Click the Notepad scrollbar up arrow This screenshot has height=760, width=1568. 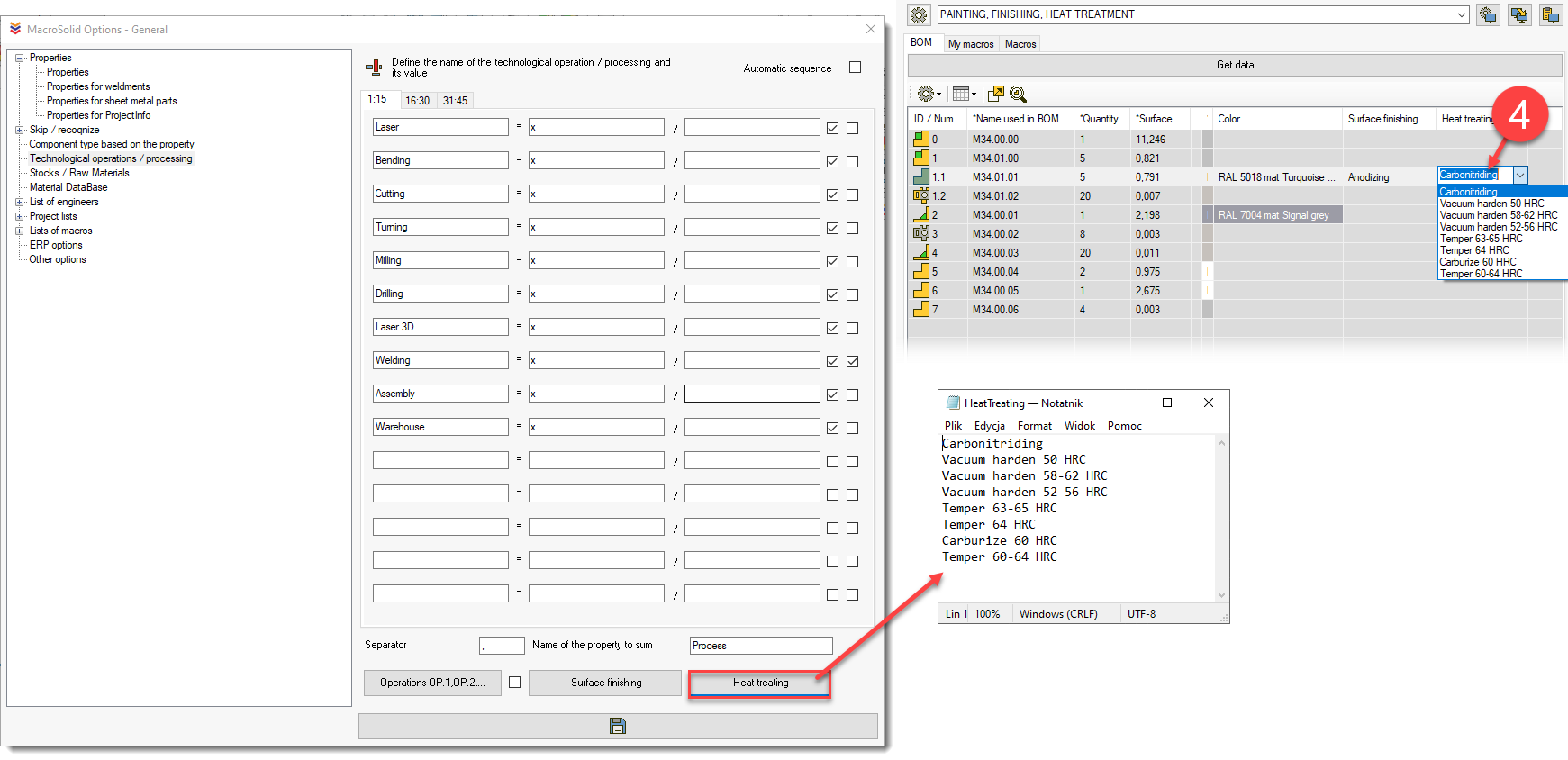[x=1221, y=443]
